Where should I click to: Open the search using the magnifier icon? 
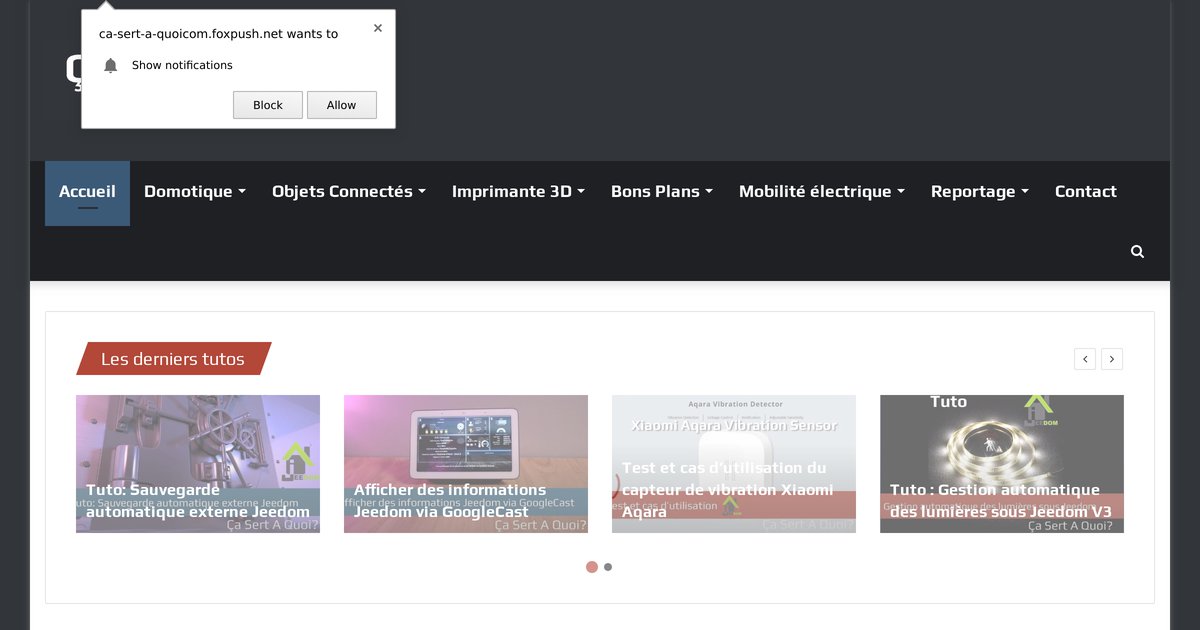pos(1137,251)
